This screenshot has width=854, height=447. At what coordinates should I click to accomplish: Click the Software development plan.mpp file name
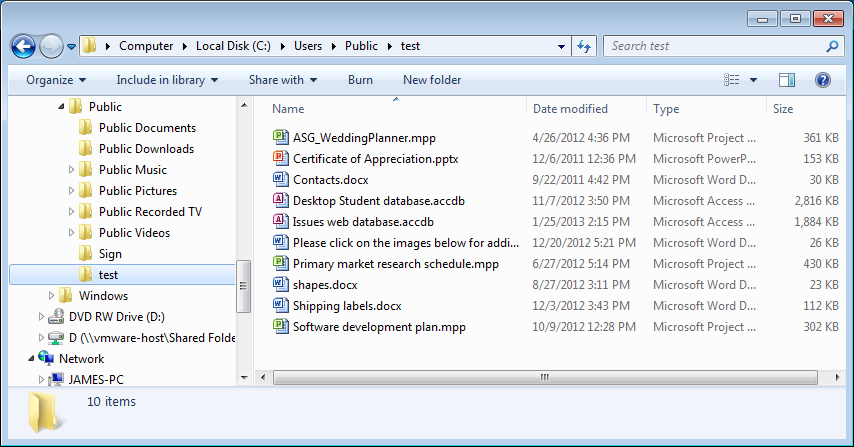(x=379, y=327)
